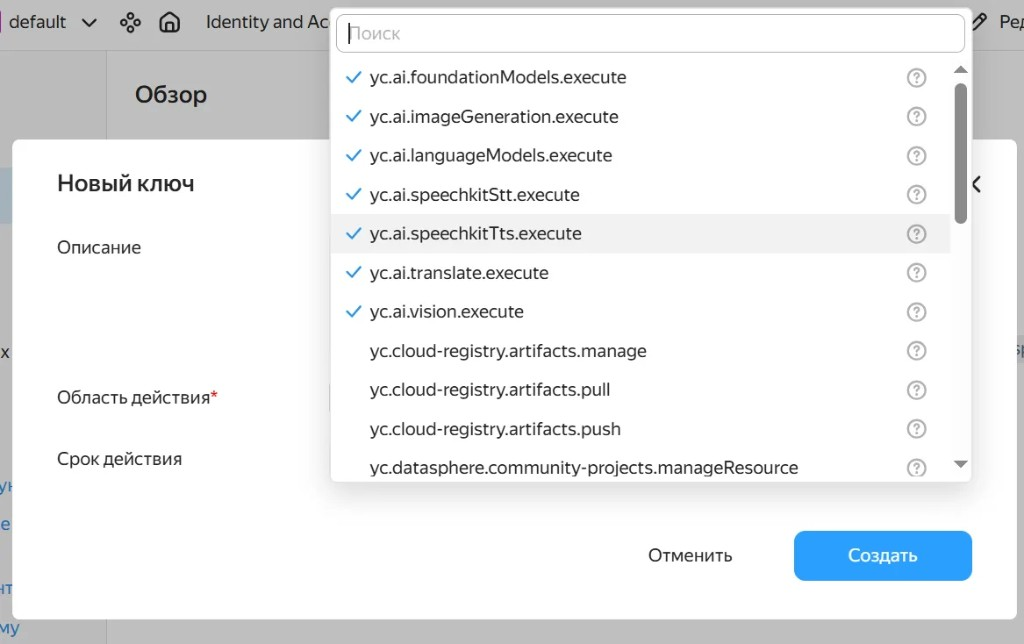Deselect yc.ai.languageModels.execute scope
The image size is (1024, 644).
point(640,155)
